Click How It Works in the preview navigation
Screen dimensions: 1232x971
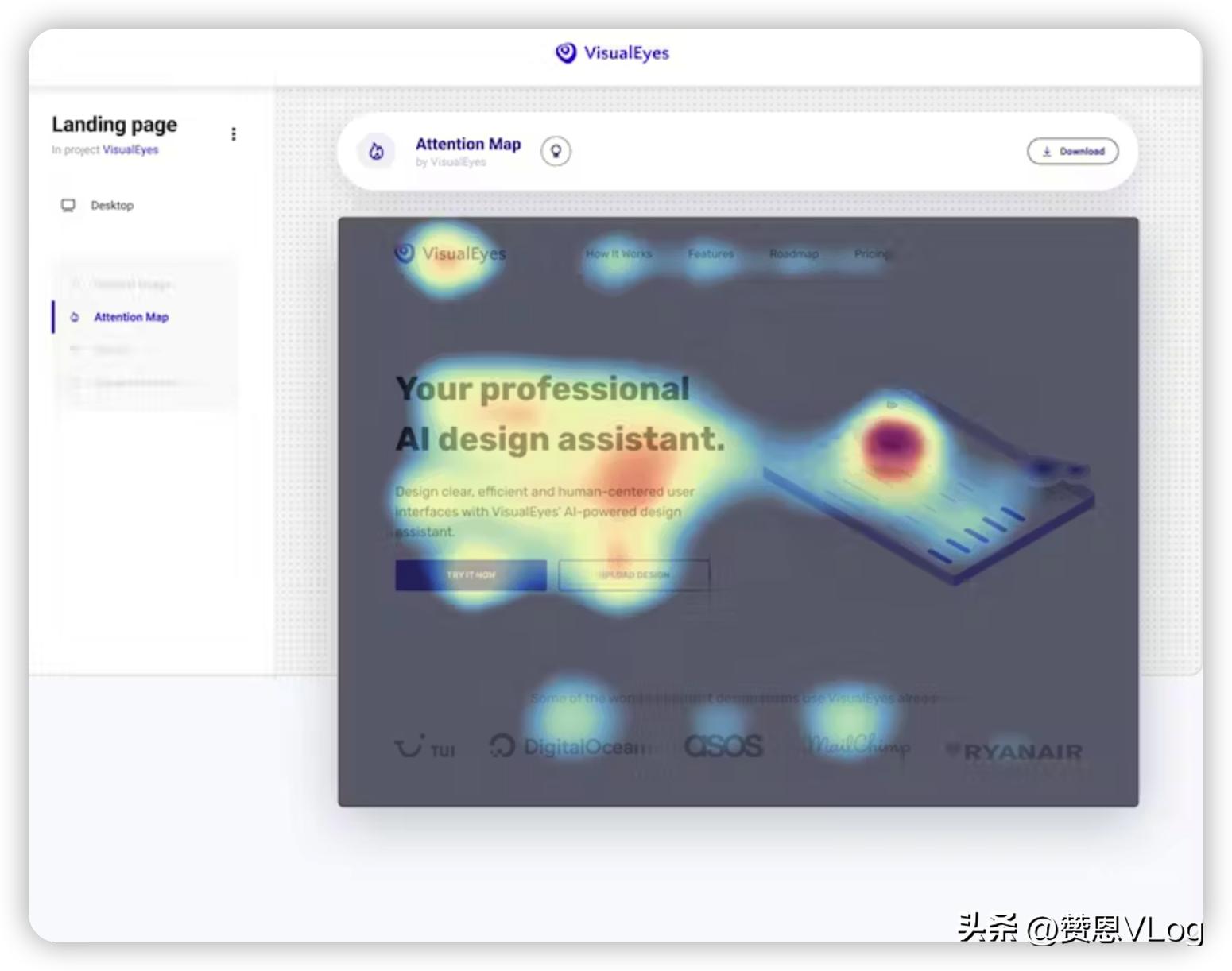pos(618,254)
